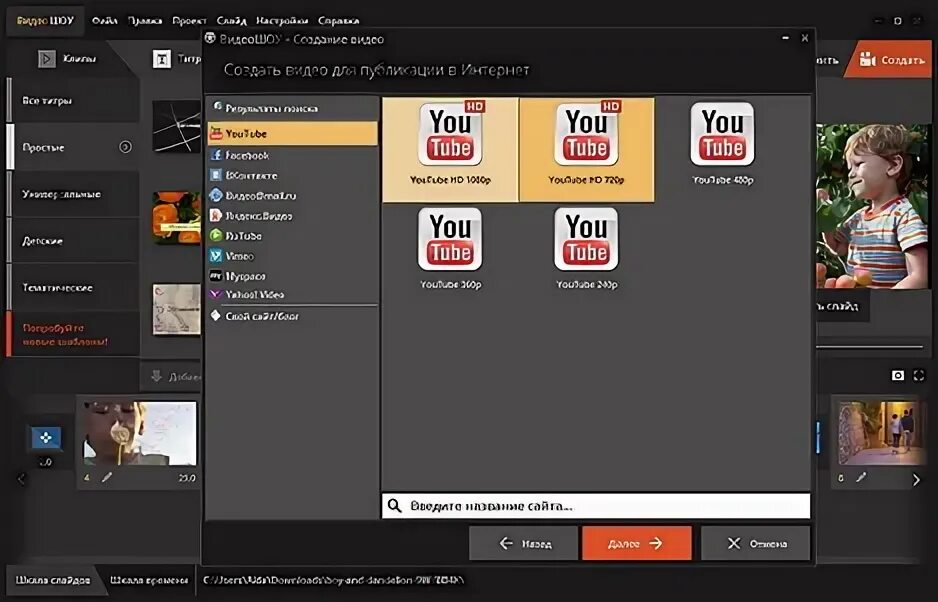Screen dimensions: 938x602
Task: Move the slide strip right with arrow
Action: [x=916, y=479]
